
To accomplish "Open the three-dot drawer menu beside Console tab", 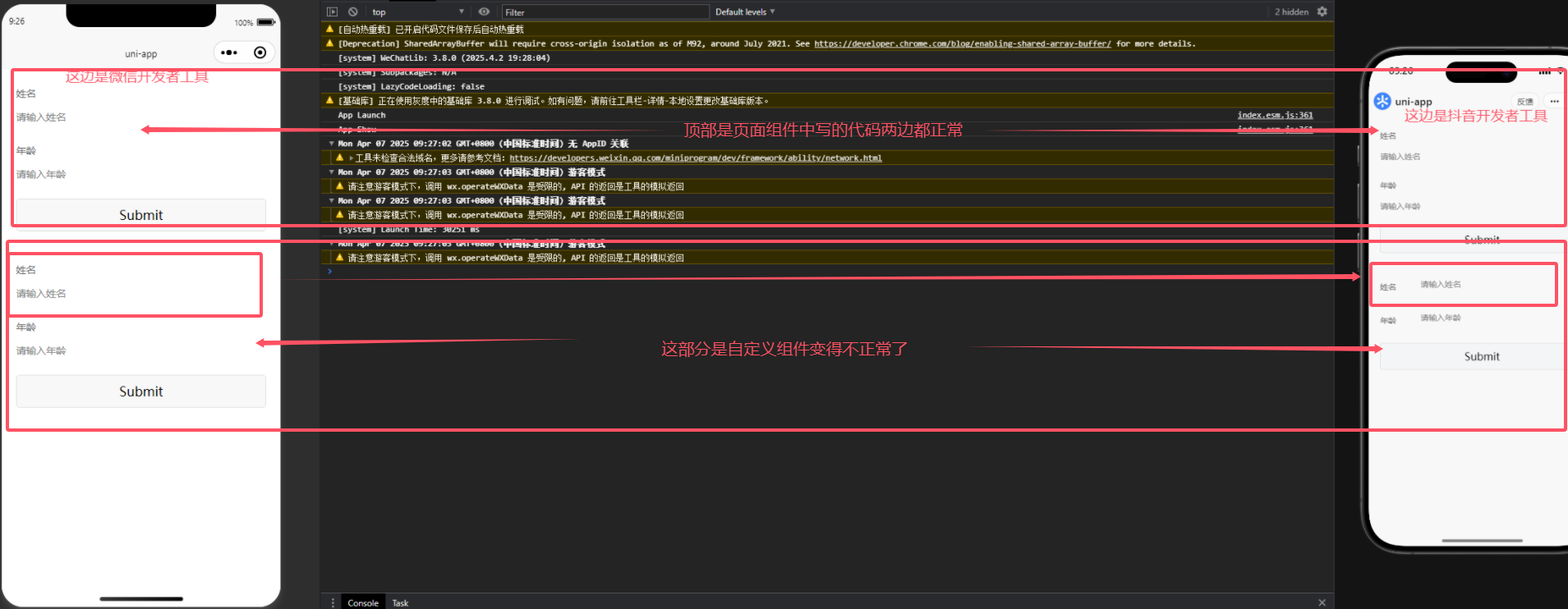I will (333, 602).
